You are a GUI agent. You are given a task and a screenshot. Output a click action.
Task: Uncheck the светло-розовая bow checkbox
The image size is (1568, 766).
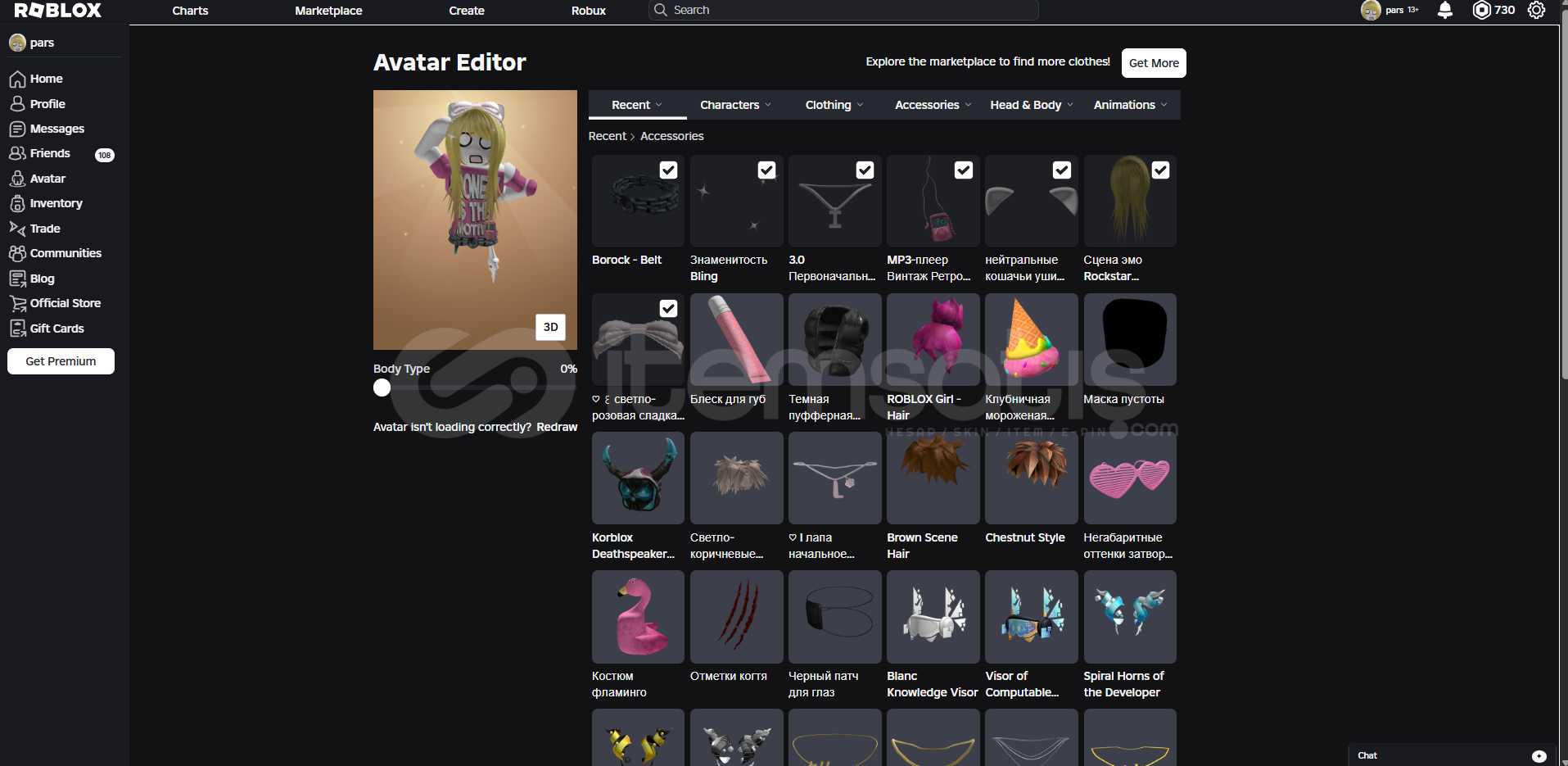669,308
